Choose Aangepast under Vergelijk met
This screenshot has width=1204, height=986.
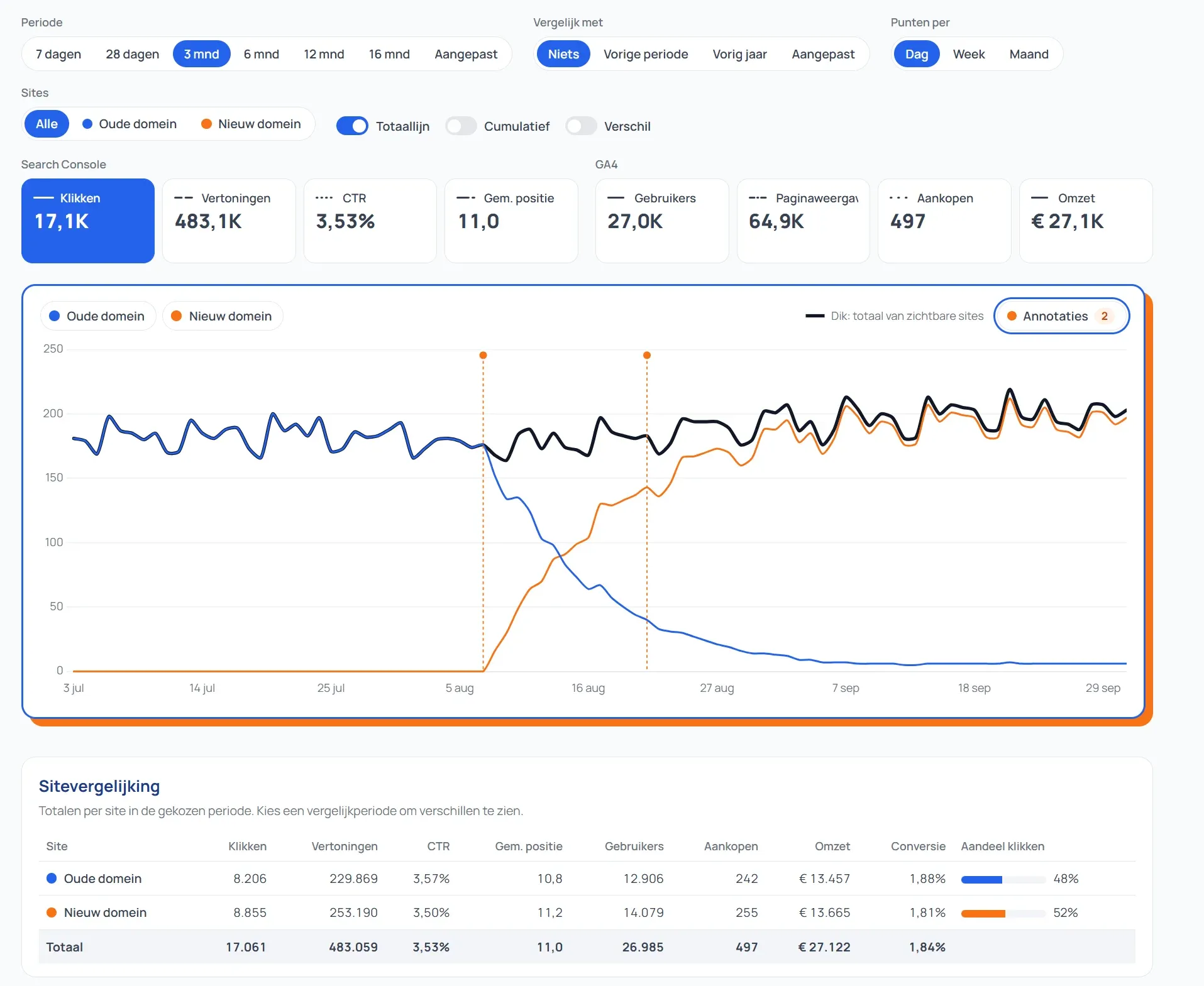click(x=823, y=54)
